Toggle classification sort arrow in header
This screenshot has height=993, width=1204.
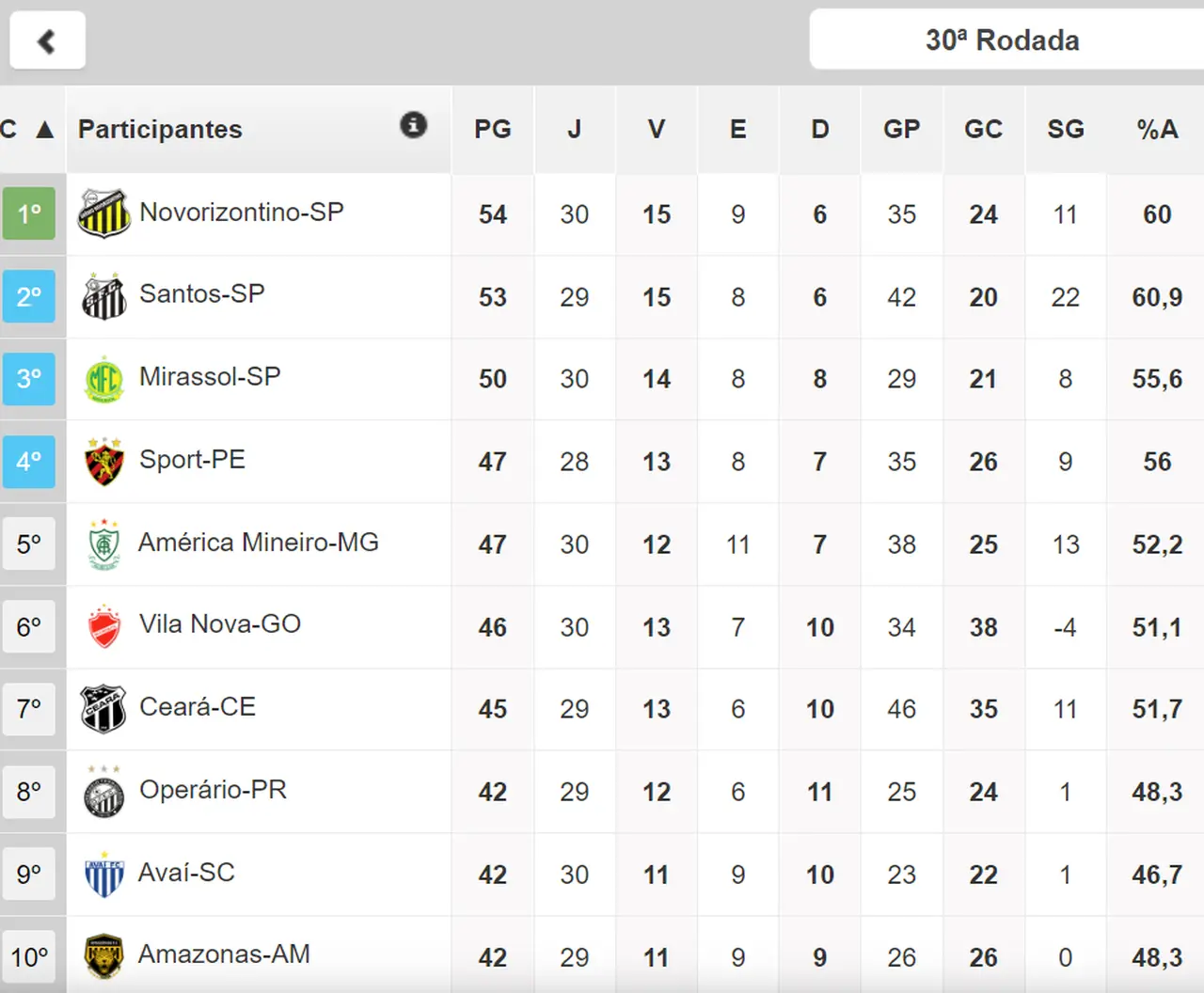[x=44, y=130]
